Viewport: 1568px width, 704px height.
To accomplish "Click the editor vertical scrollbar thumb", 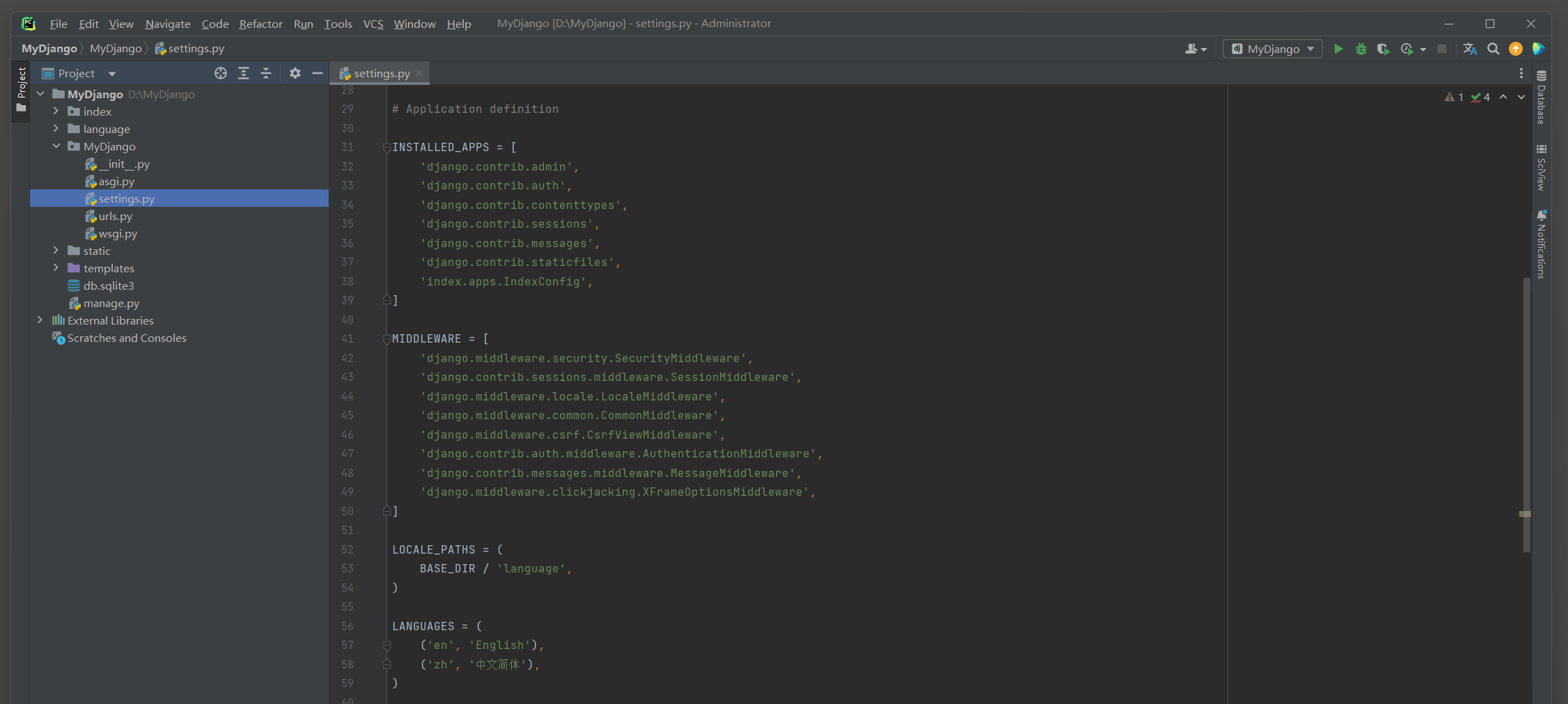I will point(1526,414).
